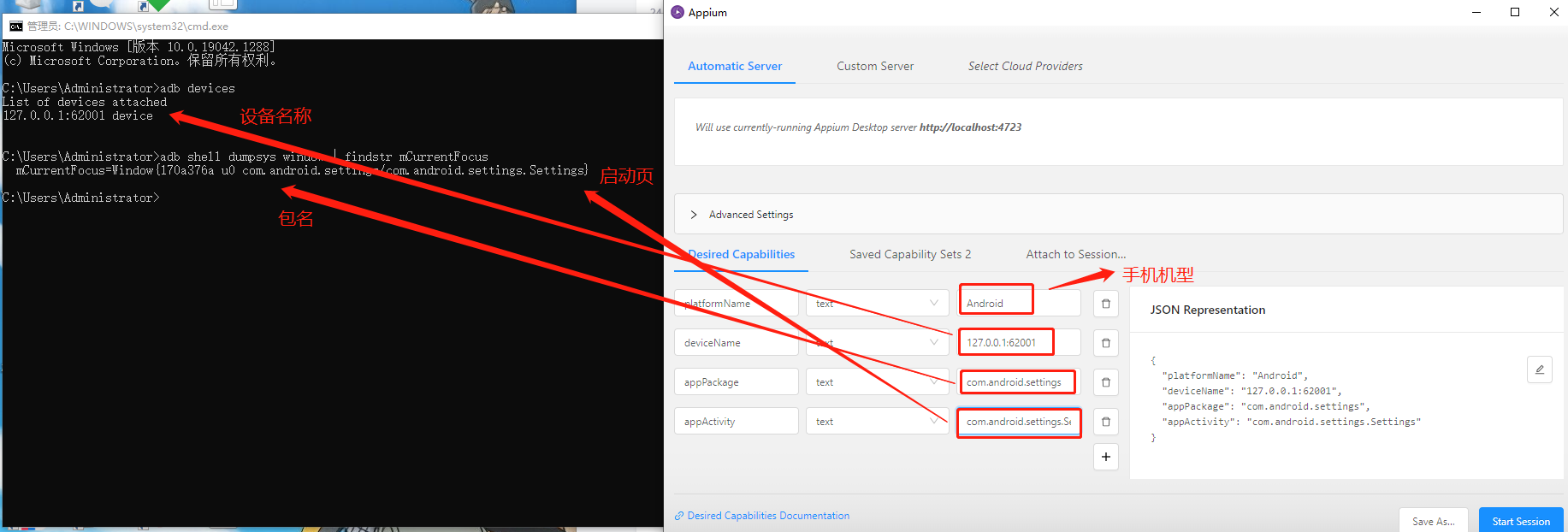Open type dropdown for platformName row
The width and height of the screenshot is (1568, 532).
coord(878,304)
